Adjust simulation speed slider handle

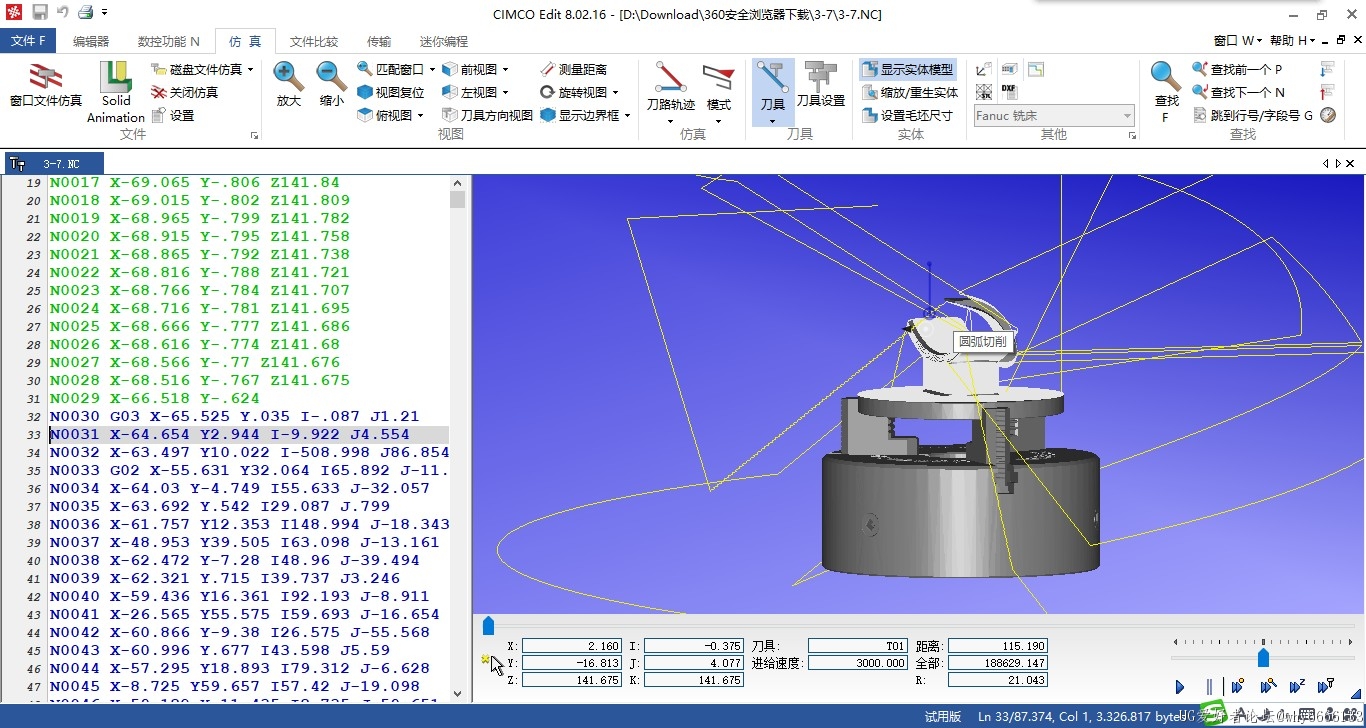1263,657
